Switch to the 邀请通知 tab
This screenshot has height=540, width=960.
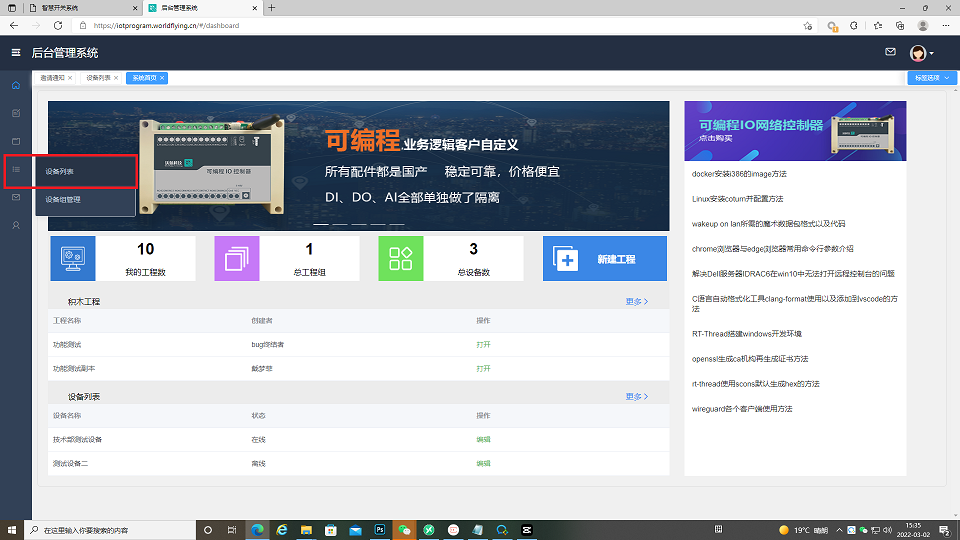pos(52,78)
